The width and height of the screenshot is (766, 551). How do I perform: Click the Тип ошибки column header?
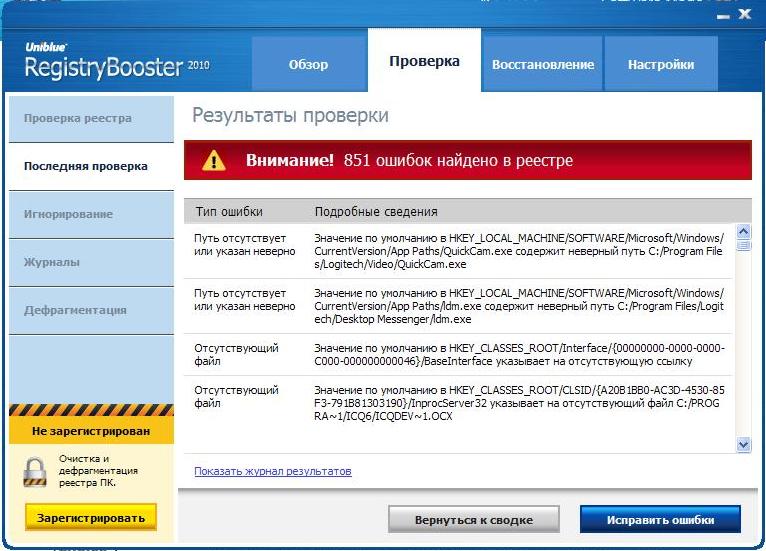pyautogui.click(x=229, y=212)
